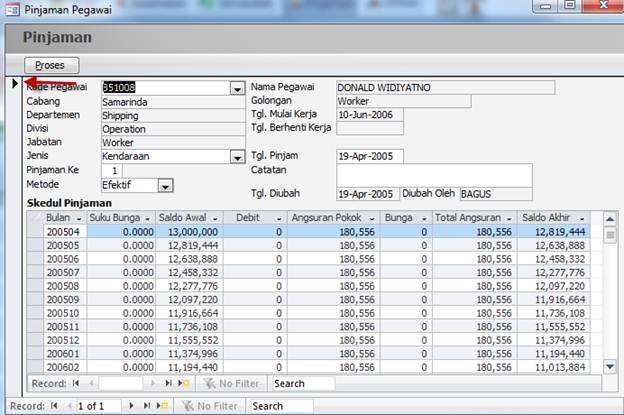624x415 pixels.
Task: Select the record selector arrow beside Kode Pegawai
Action: (15, 84)
